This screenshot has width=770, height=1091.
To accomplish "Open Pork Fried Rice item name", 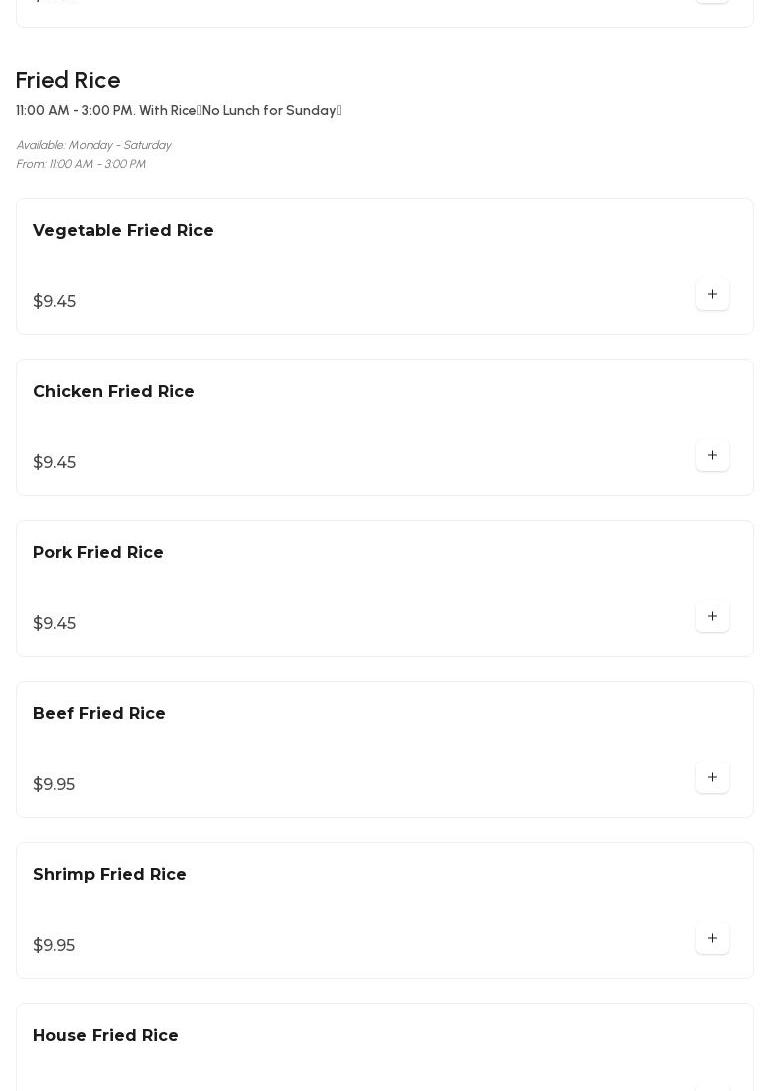I will point(98,553).
